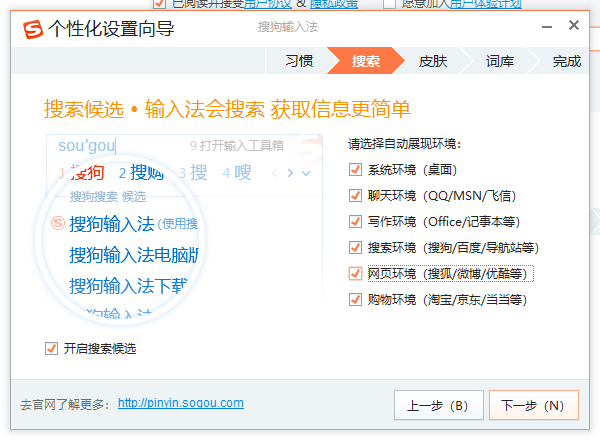Click 9 打开输入工具箱 hint text

[x=237, y=145]
